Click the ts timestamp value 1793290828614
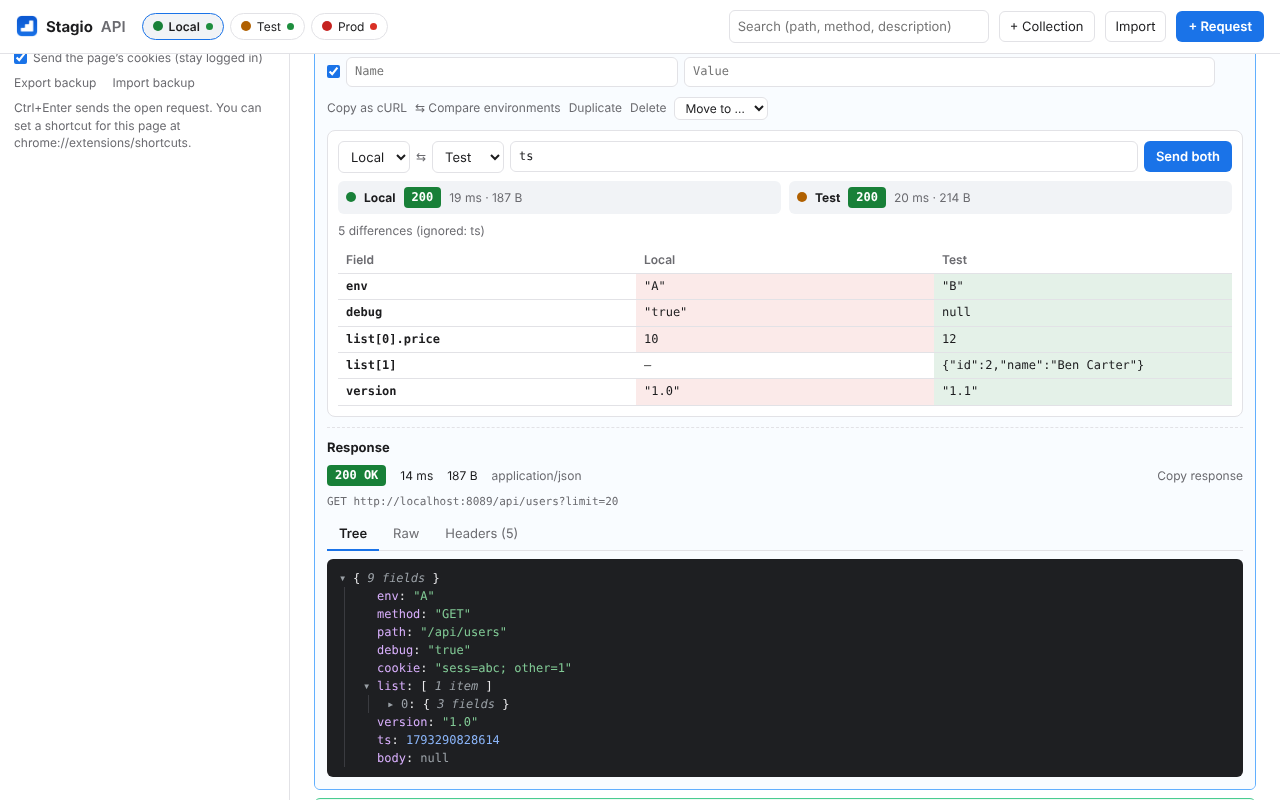The image size is (1280, 800). 453,740
